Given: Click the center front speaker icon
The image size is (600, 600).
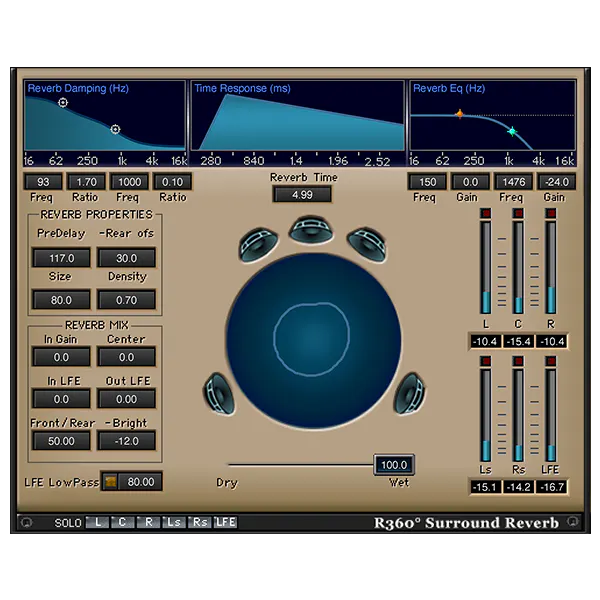Looking at the screenshot, I should tap(311, 230).
